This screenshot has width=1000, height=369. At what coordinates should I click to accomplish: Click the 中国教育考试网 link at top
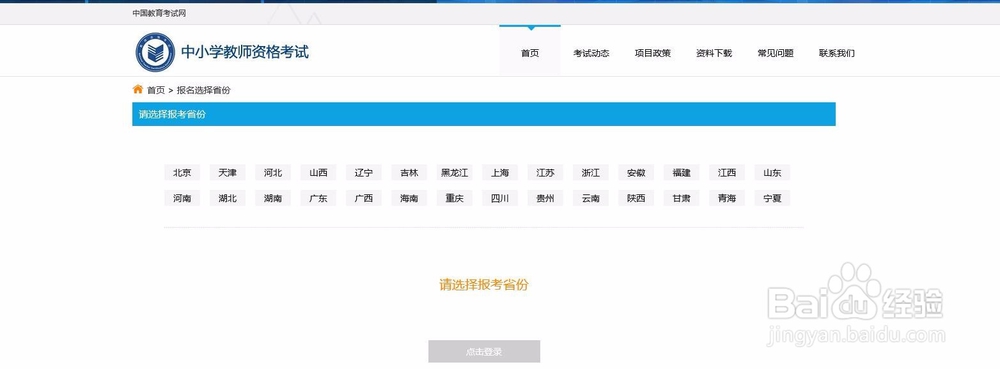click(x=159, y=13)
